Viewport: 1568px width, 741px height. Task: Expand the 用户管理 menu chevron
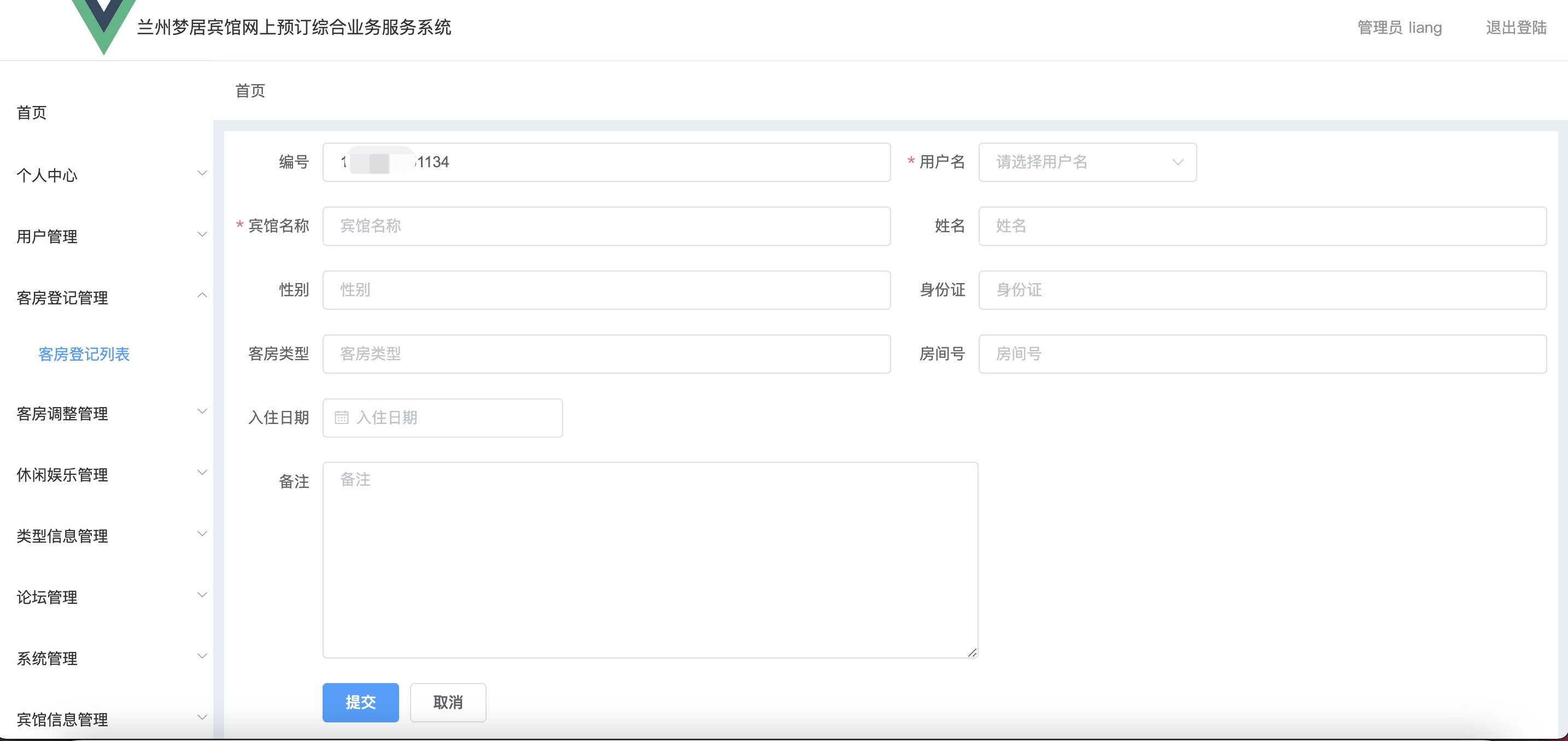pos(202,235)
